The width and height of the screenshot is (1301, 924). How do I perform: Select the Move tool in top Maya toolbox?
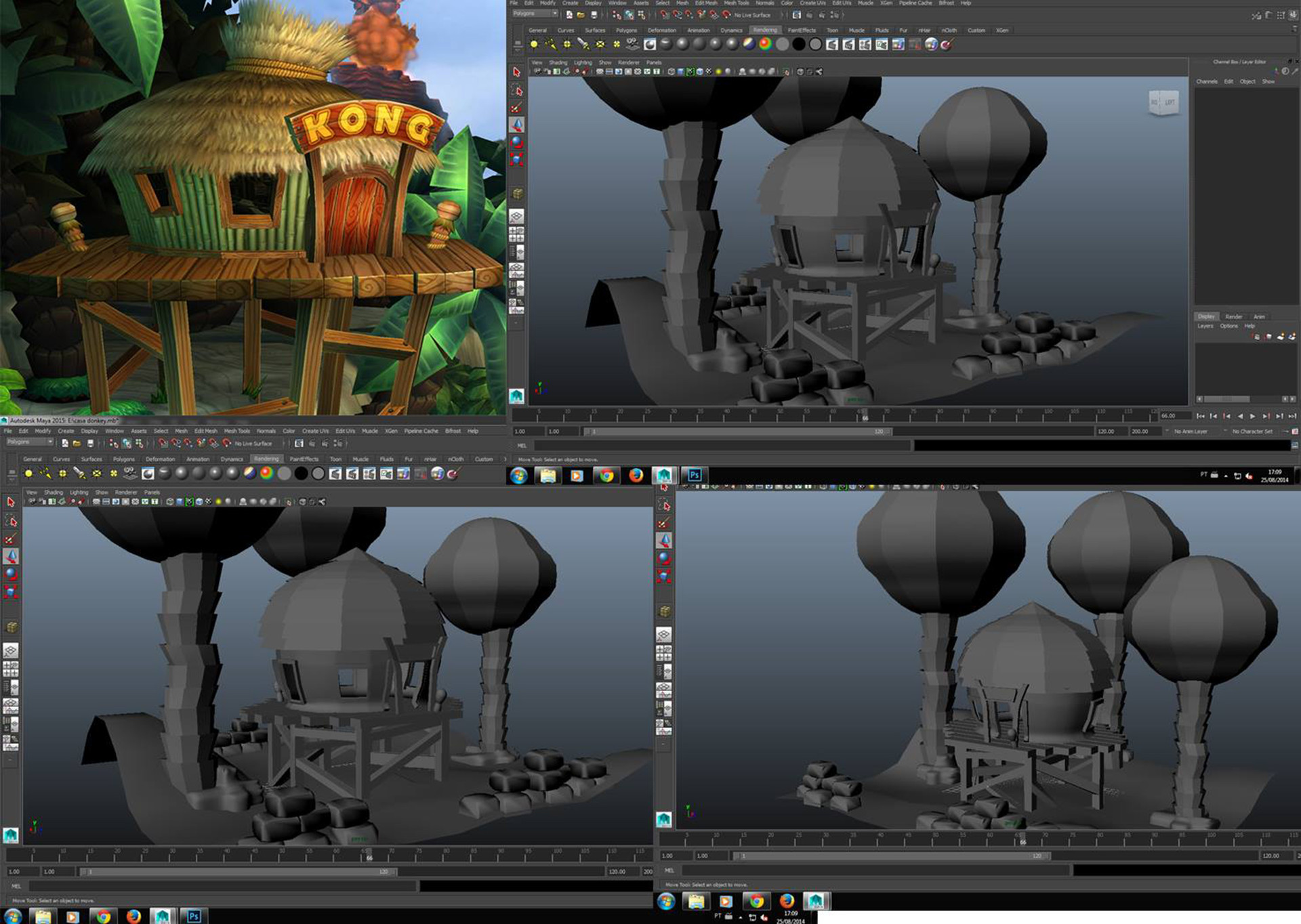pos(516,125)
